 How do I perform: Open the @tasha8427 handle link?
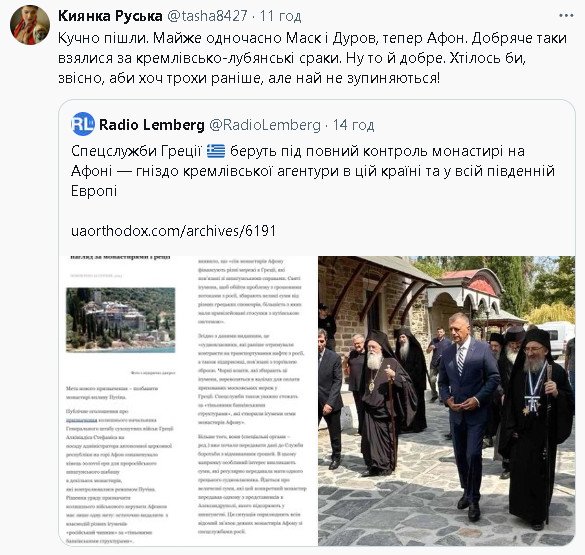[x=207, y=16]
